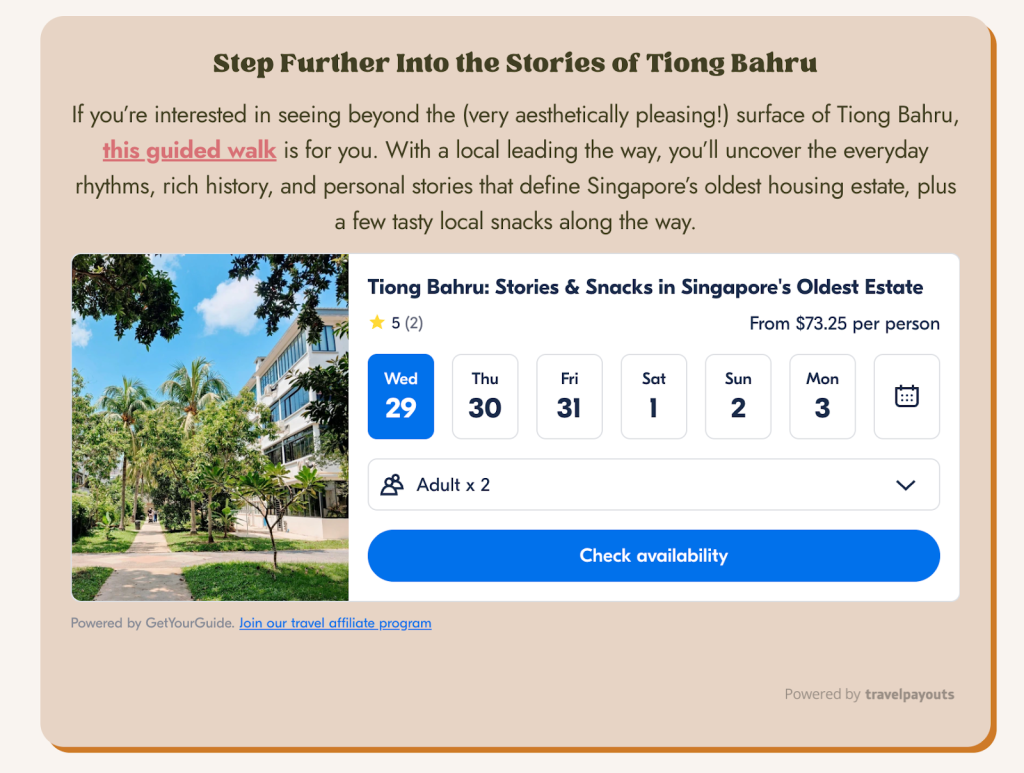Choose Mon 3 date
The width and height of the screenshot is (1024, 773).
pyautogui.click(x=822, y=396)
